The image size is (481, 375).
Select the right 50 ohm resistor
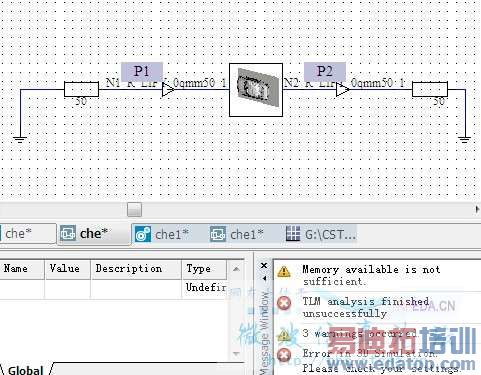pos(430,89)
